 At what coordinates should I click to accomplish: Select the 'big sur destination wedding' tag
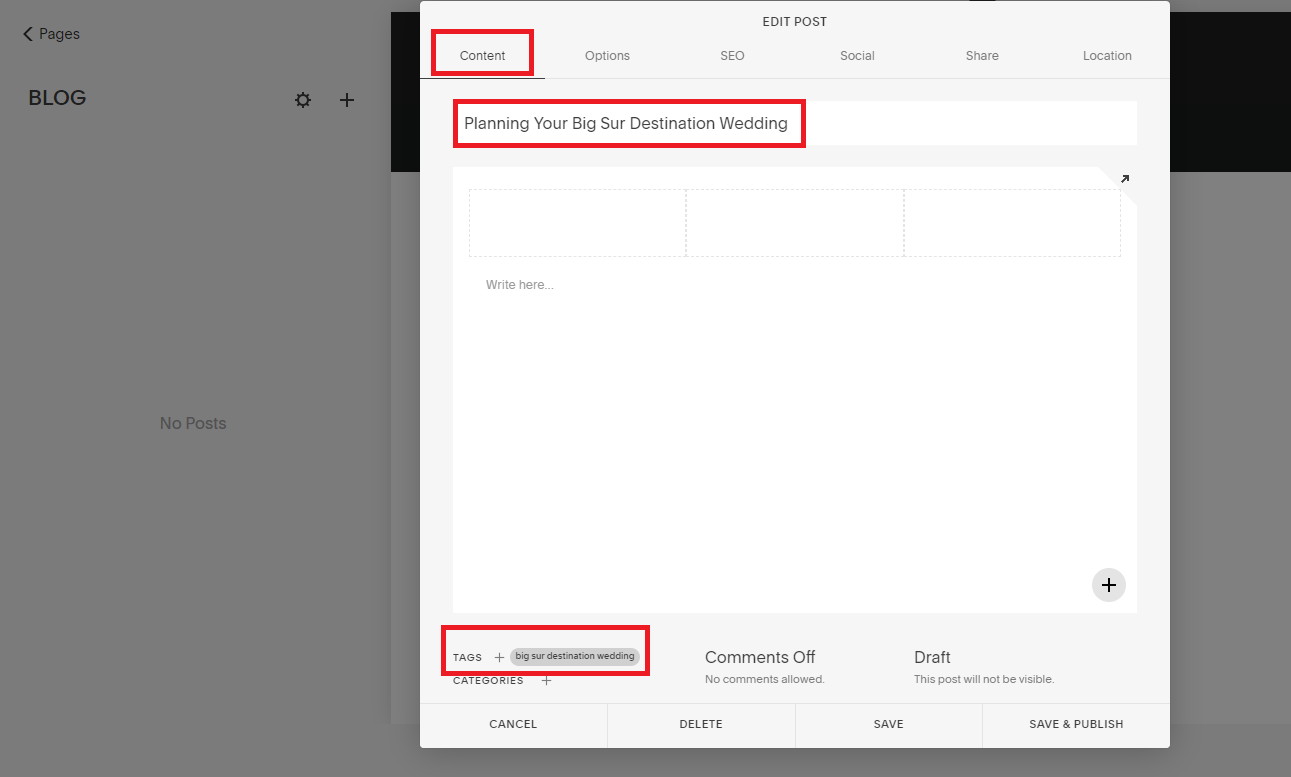coord(575,656)
